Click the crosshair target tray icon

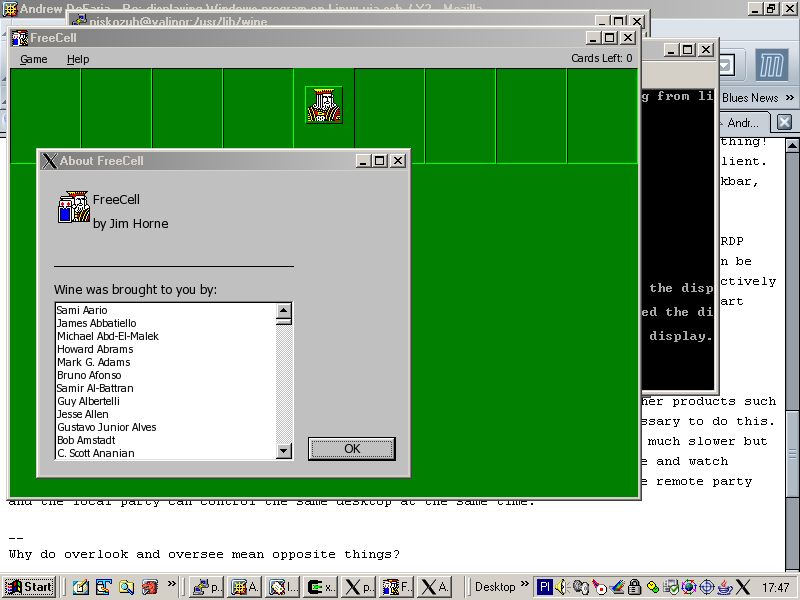click(707, 587)
